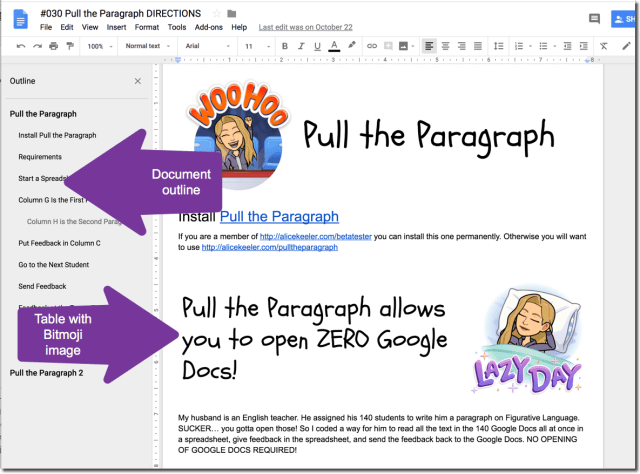
Task: Apply a numbered list
Action: coord(519,46)
